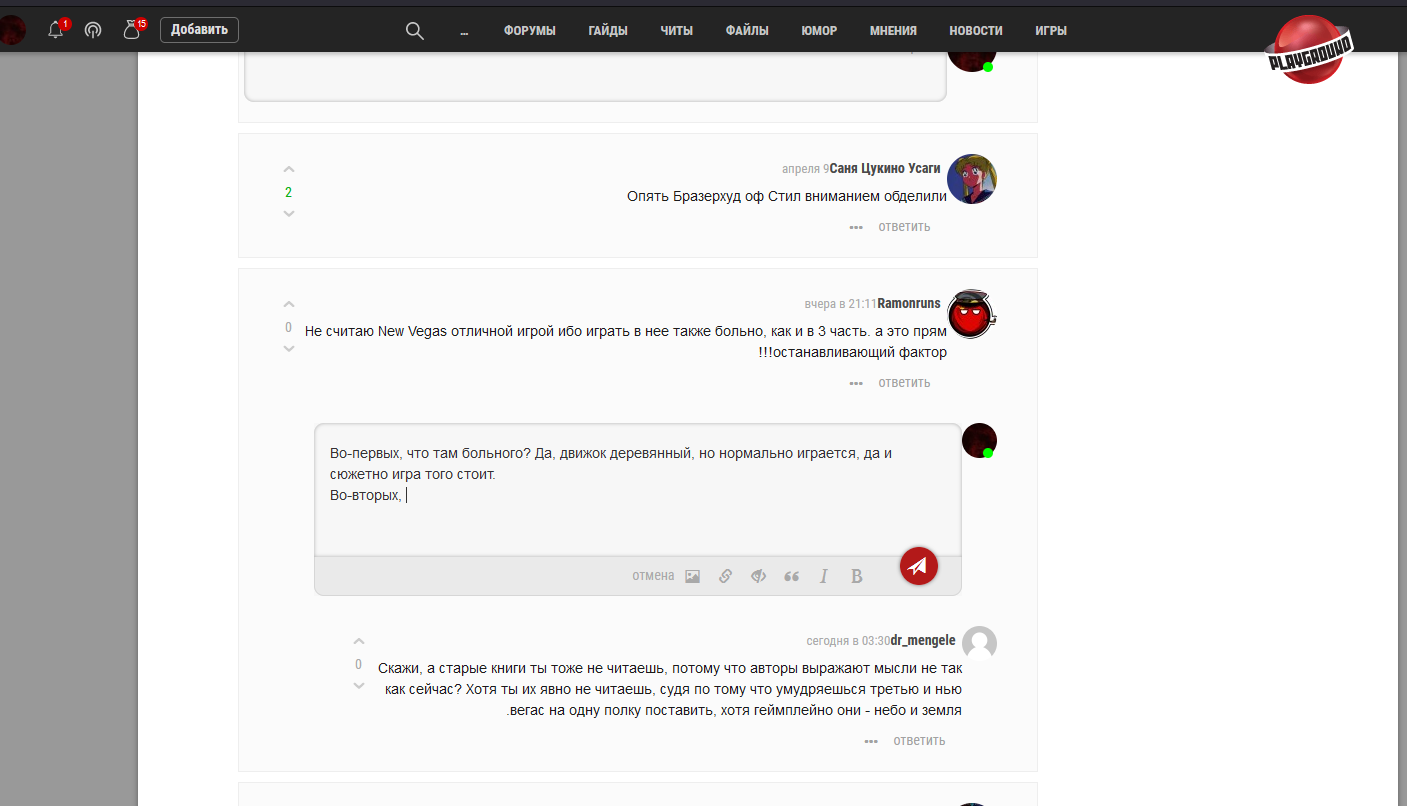This screenshot has height=806, width=1407.
Task: Open the Саня Цукино Усаги profile name
Action: click(885, 168)
